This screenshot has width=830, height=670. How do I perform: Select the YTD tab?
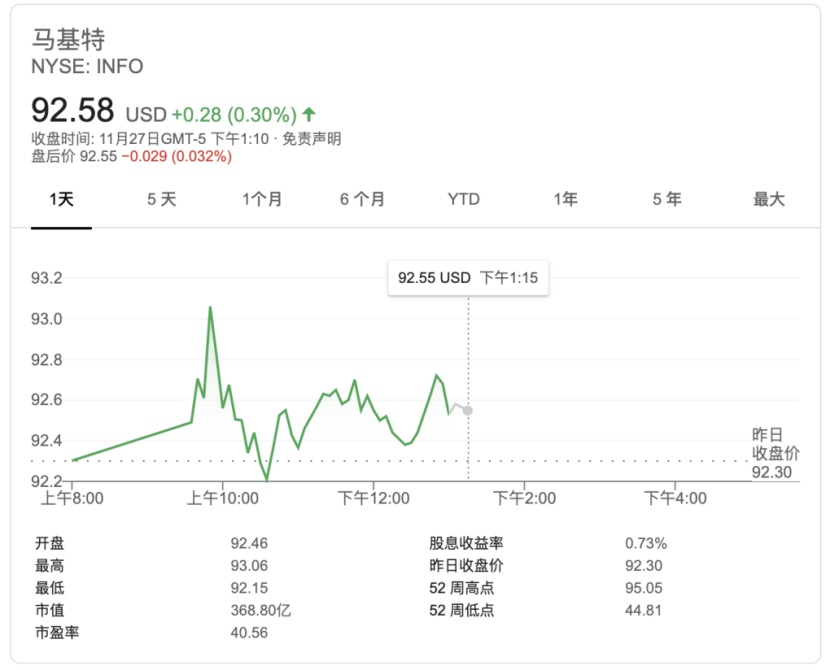[x=464, y=199]
